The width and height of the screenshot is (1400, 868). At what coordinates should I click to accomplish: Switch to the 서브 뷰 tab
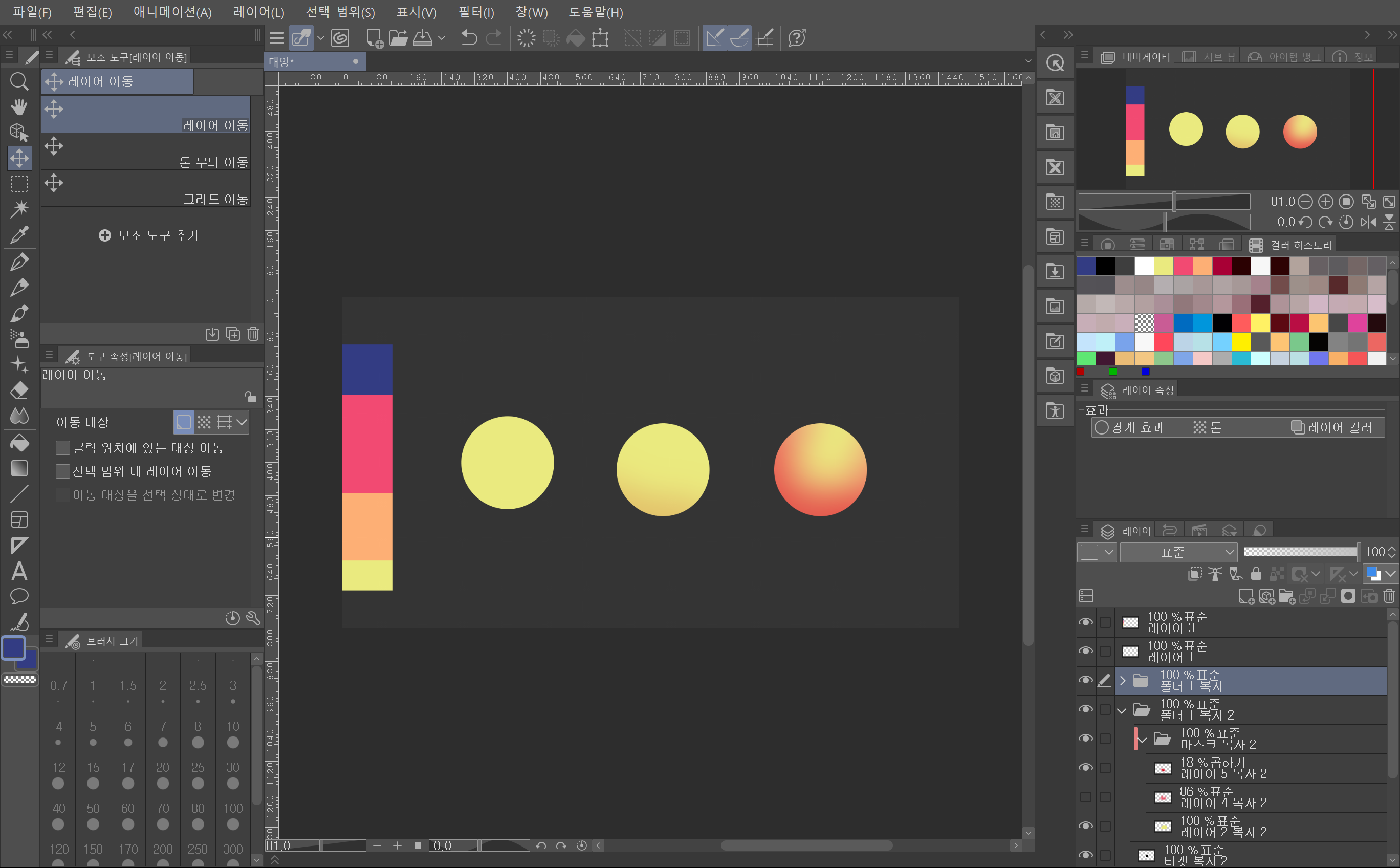pos(1211,57)
